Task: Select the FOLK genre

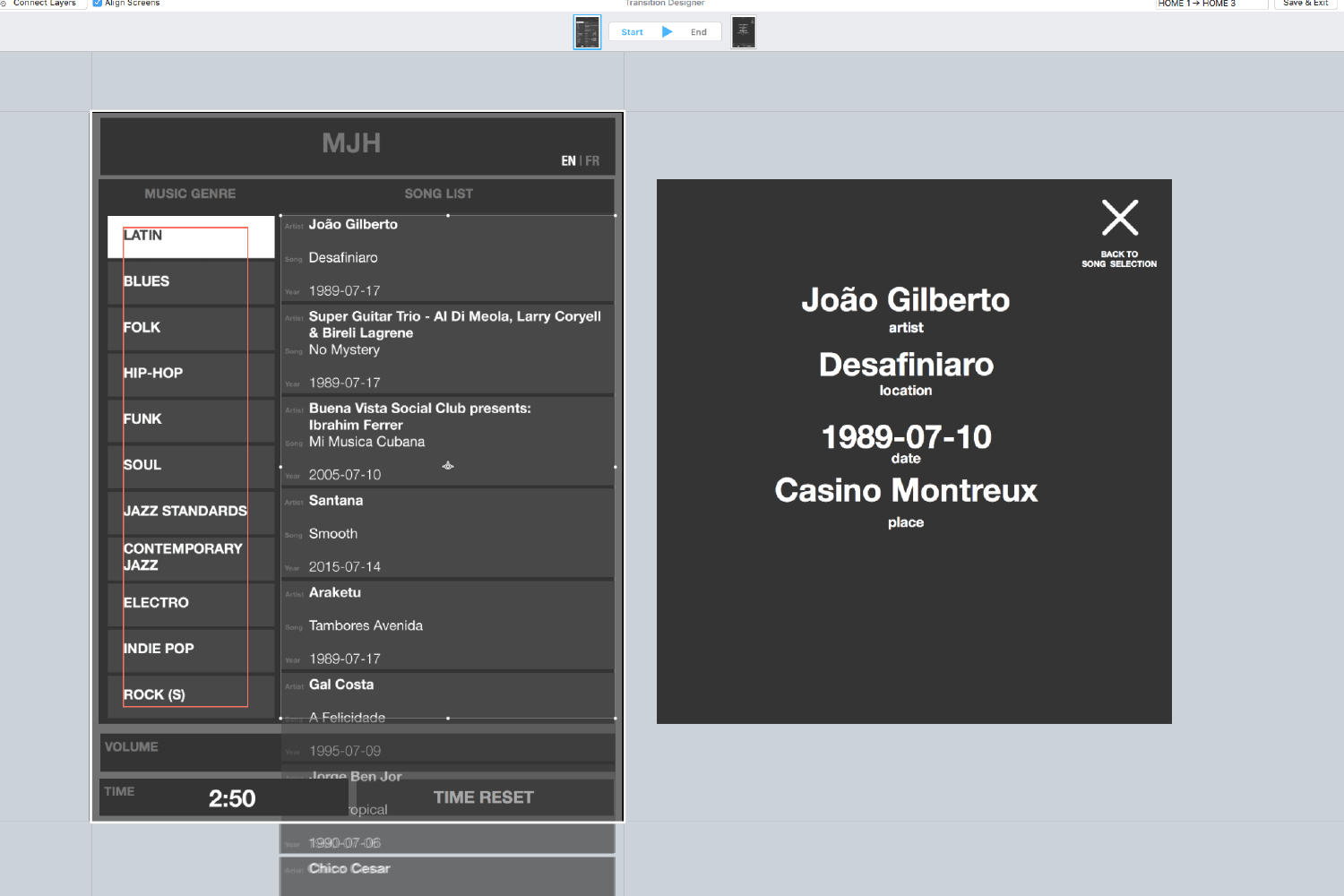Action: click(191, 328)
